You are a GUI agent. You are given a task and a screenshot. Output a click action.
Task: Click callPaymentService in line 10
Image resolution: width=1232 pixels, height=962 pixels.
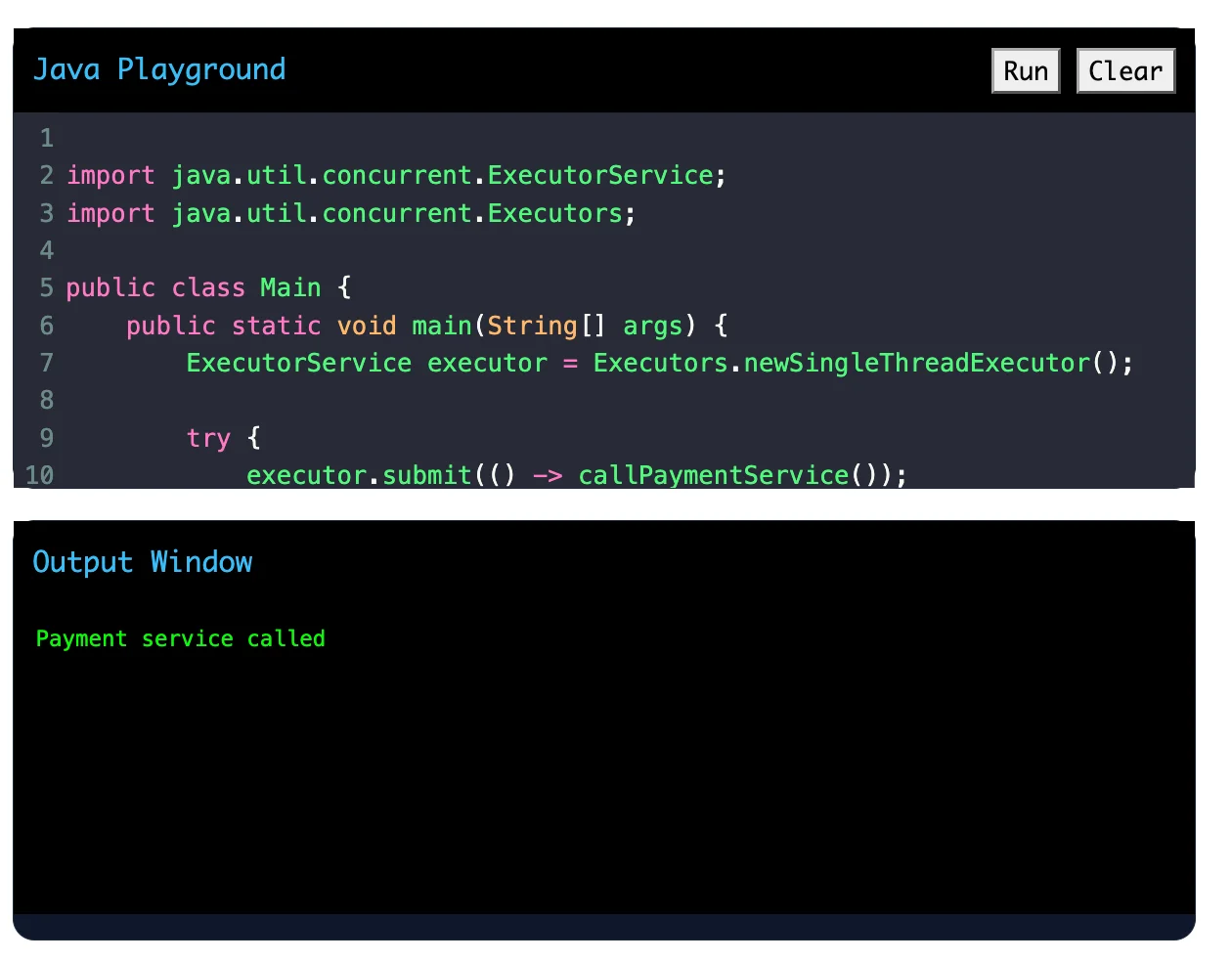(x=713, y=475)
